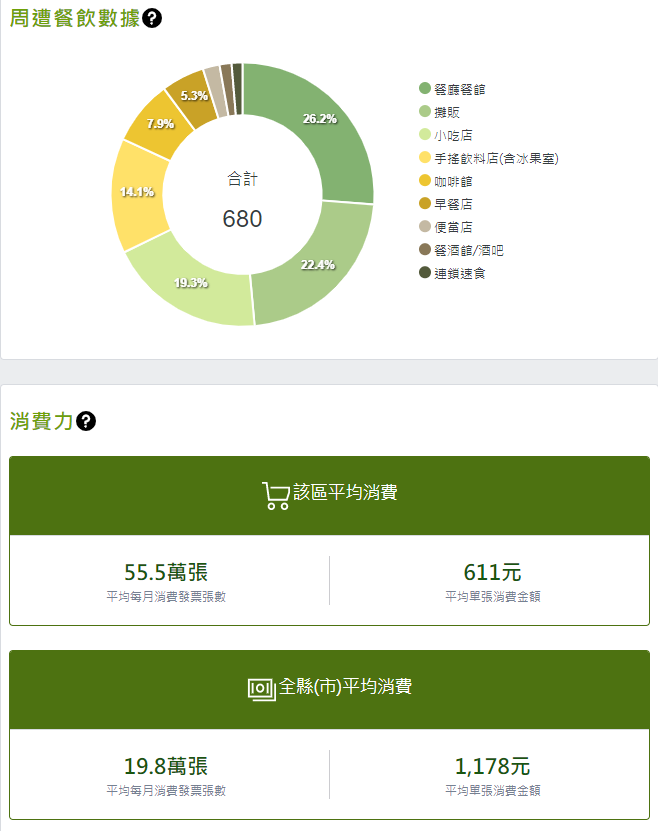Click the 該區平均消費 header text
The image size is (658, 831).
345,492
